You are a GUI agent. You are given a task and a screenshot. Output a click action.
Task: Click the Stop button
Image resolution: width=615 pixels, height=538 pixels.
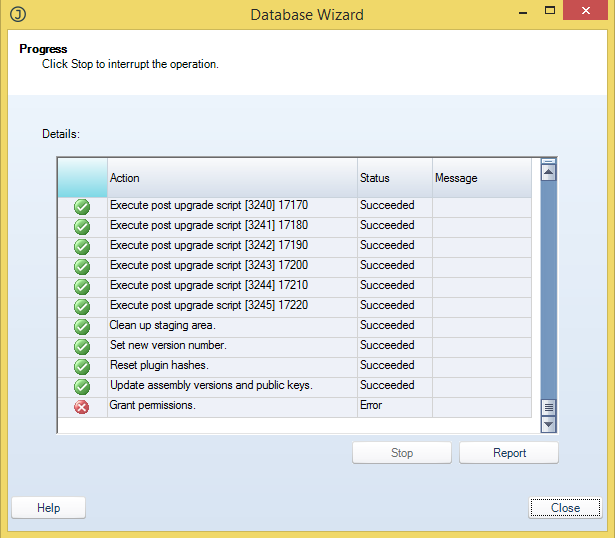pos(401,453)
